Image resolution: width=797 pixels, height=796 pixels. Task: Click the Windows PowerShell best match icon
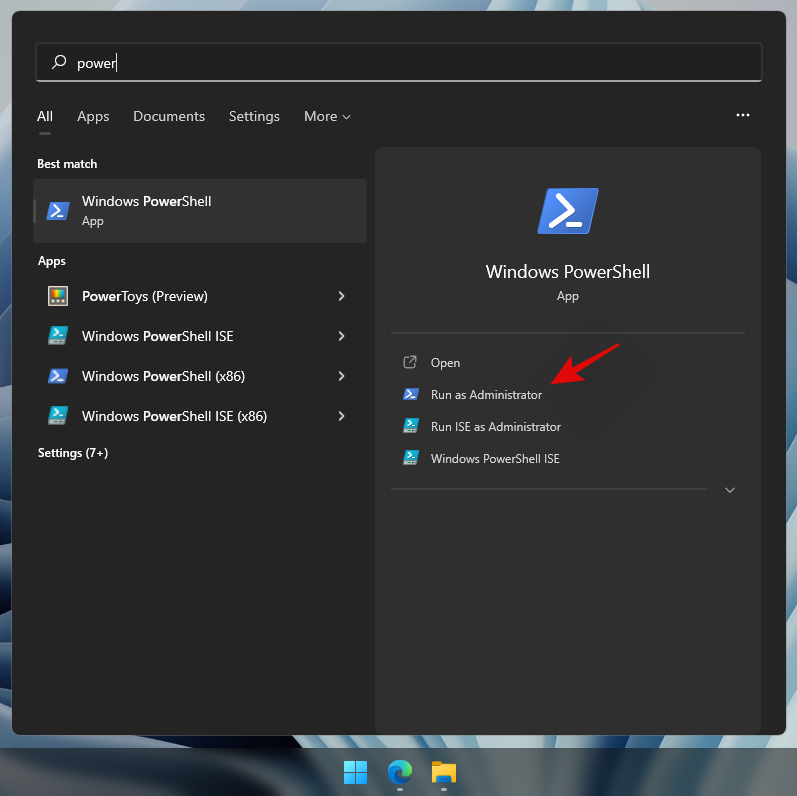[x=58, y=210]
